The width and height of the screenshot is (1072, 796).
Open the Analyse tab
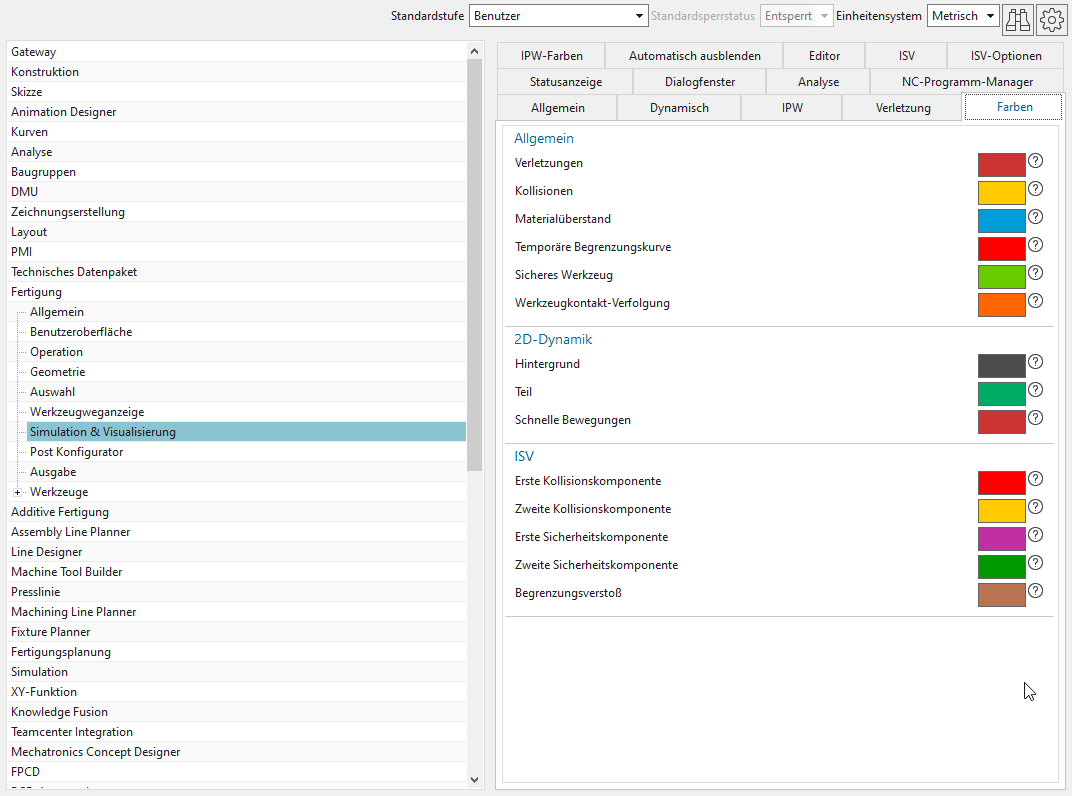(x=818, y=82)
